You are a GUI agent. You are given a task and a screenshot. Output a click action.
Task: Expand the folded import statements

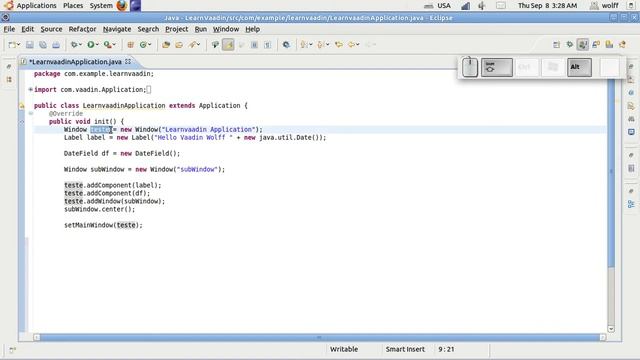click(x=31, y=89)
